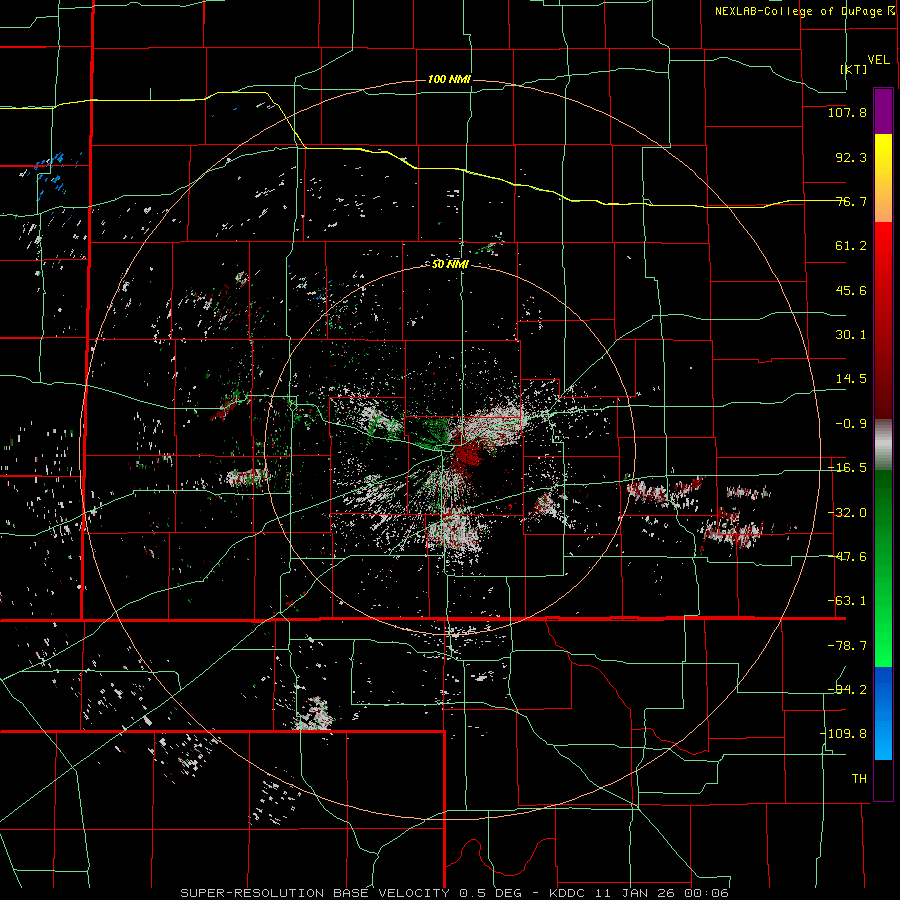Click the green segment of the velocity color bar
Image resolution: width=900 pixels, height=900 pixels.
tap(883, 568)
